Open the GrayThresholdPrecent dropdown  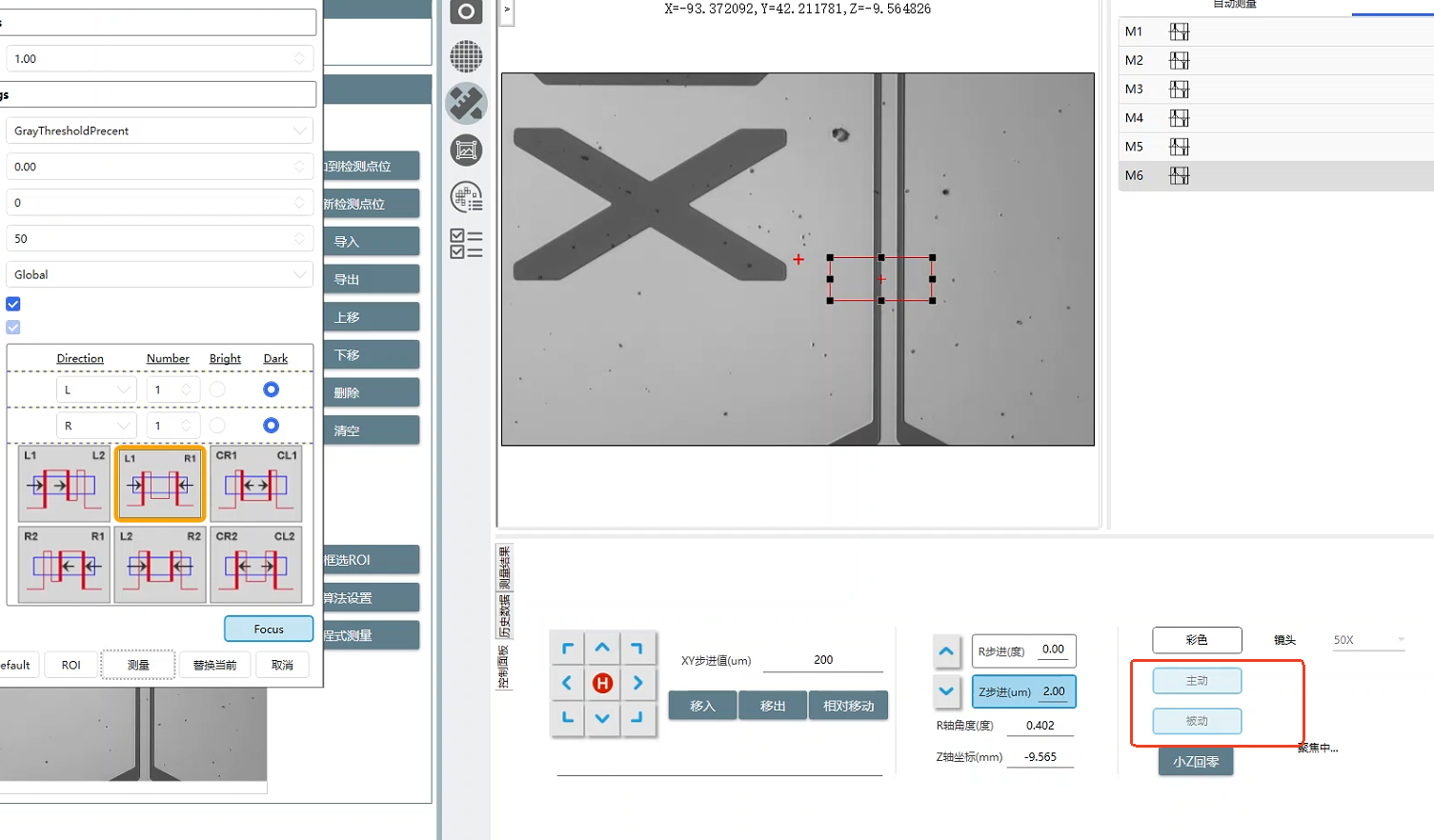[x=159, y=130]
